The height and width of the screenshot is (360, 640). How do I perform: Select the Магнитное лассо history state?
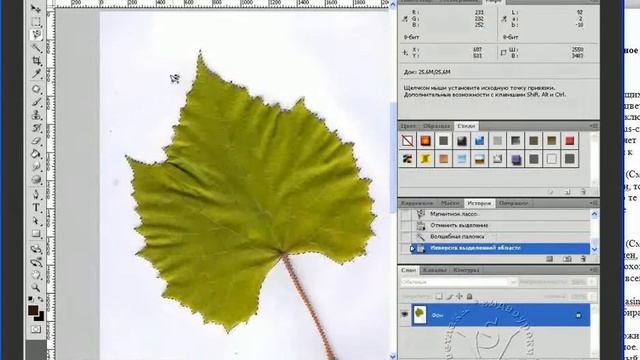(500, 214)
